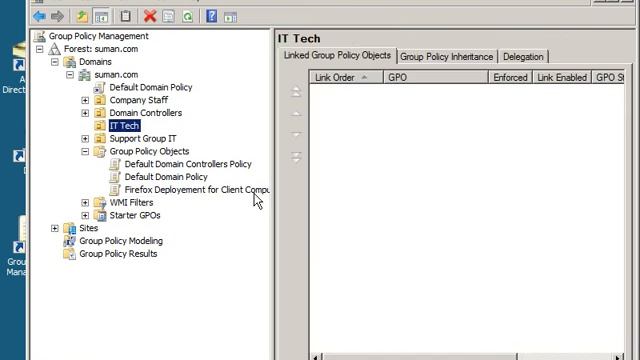Click the Default Domain Controllers Policy scroll icon
This screenshot has height=360, width=640.
point(115,164)
